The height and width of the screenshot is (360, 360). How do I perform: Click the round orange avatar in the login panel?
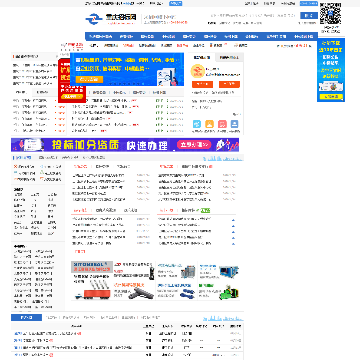click(x=197, y=71)
